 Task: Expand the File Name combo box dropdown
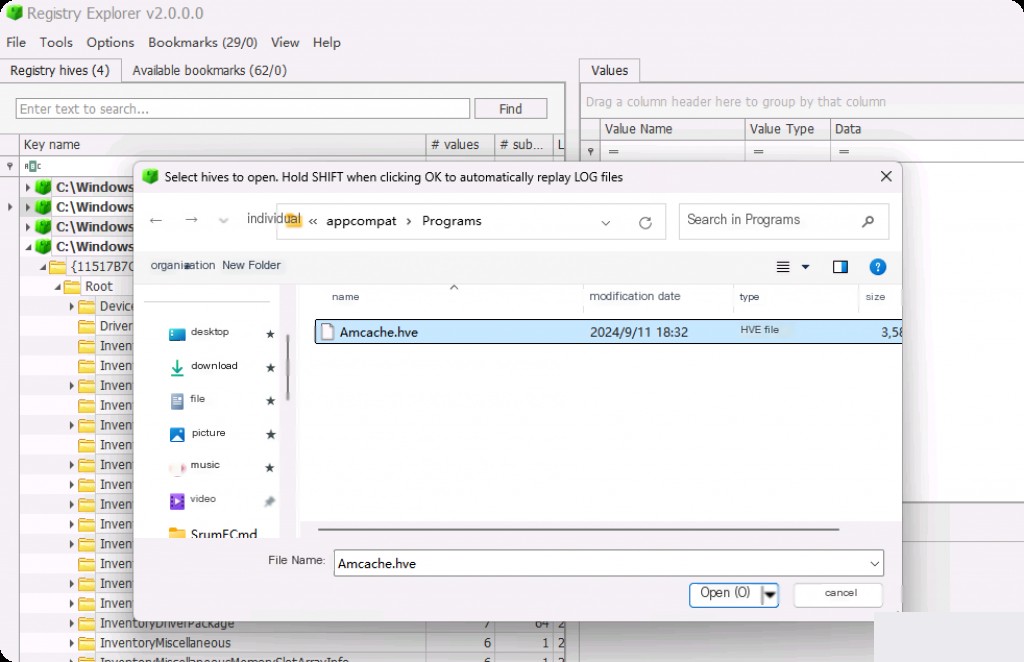click(x=874, y=563)
